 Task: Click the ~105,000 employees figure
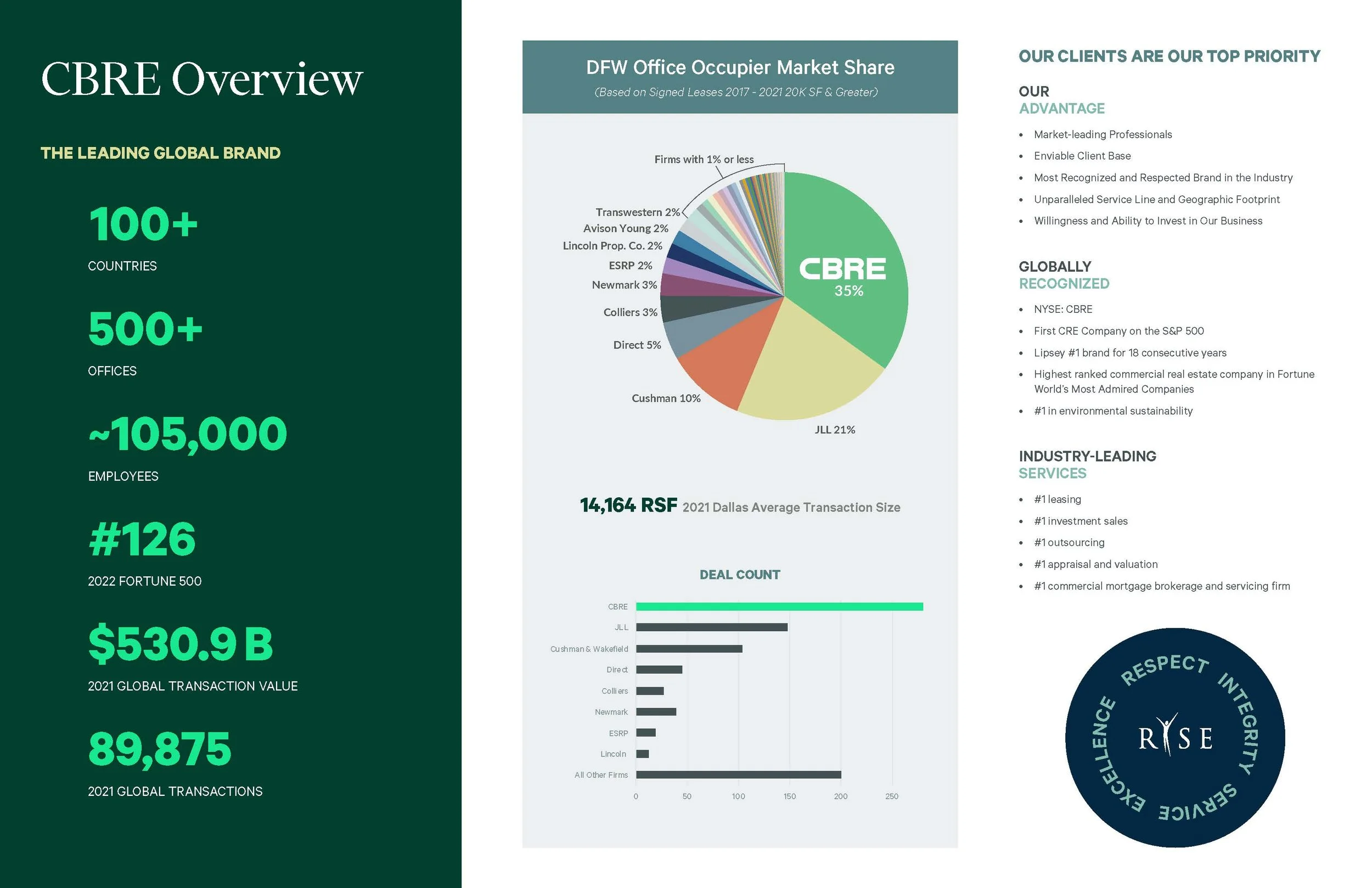coord(187,434)
